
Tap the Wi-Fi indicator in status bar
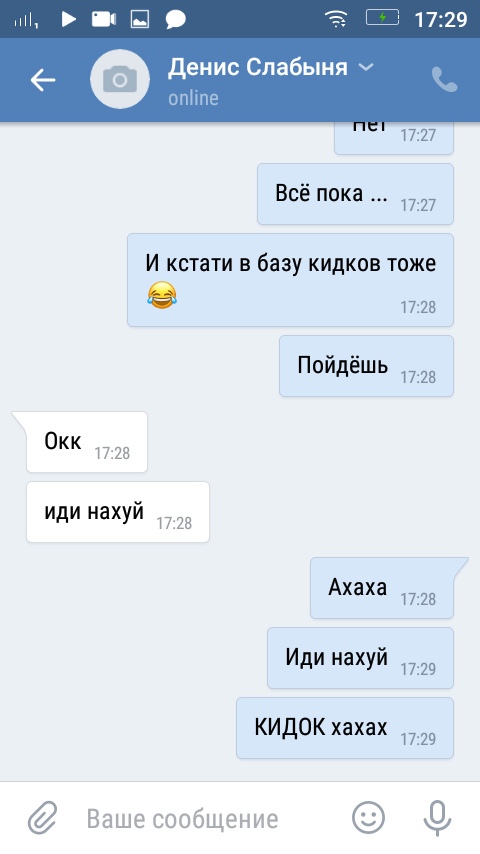[337, 19]
